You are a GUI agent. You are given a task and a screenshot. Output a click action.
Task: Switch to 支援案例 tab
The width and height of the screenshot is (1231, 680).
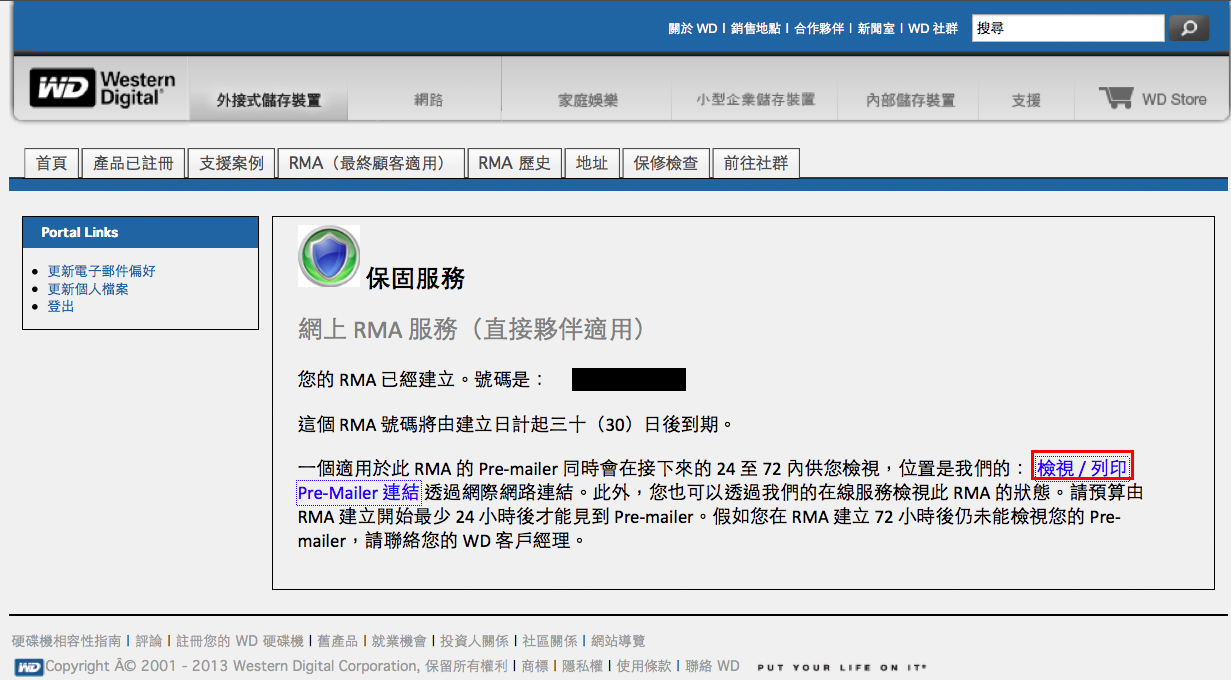tap(231, 163)
